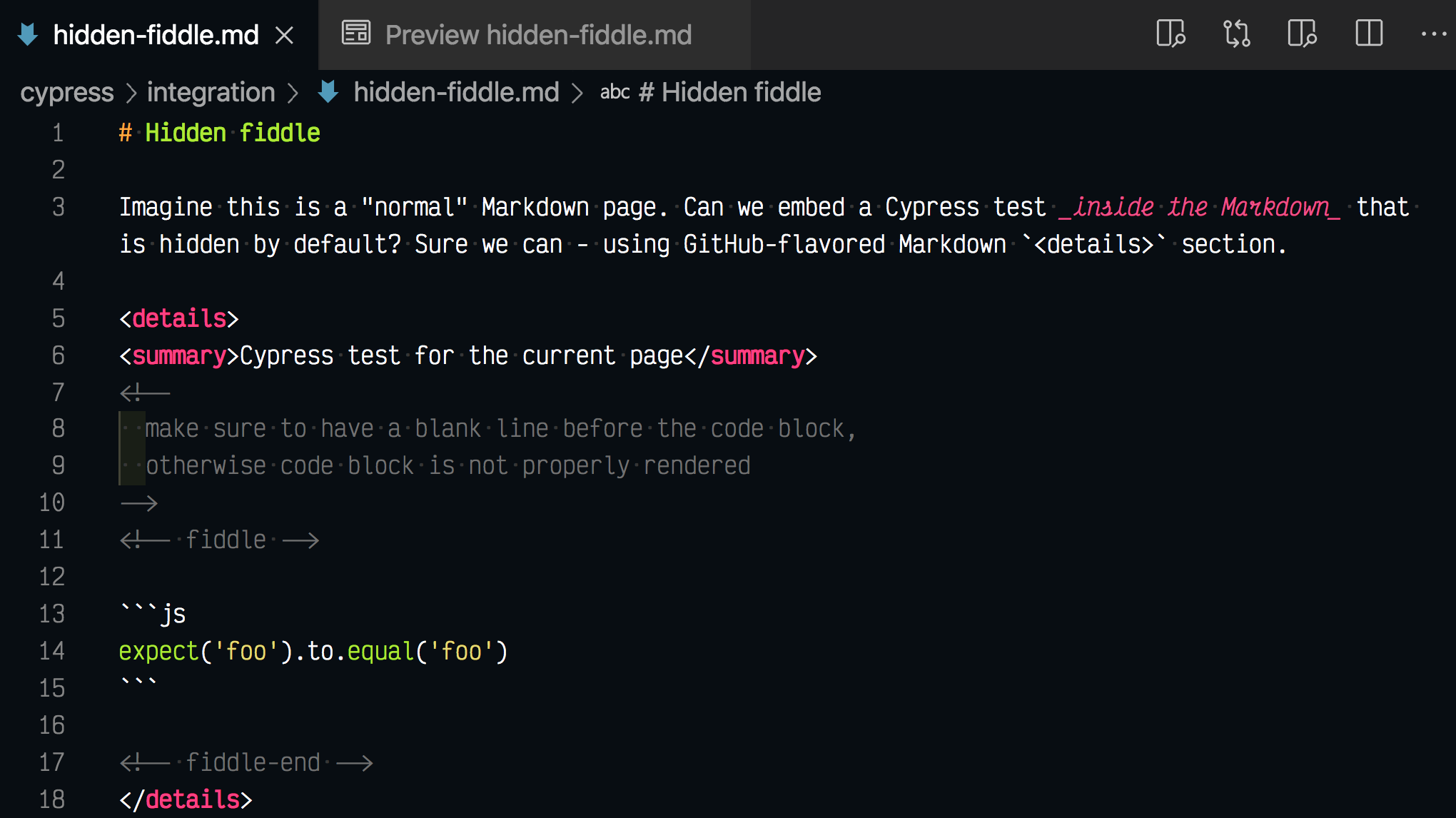Click markdown file icon on hidden-fiddle.md tab
The width and height of the screenshot is (1456, 818).
click(29, 34)
